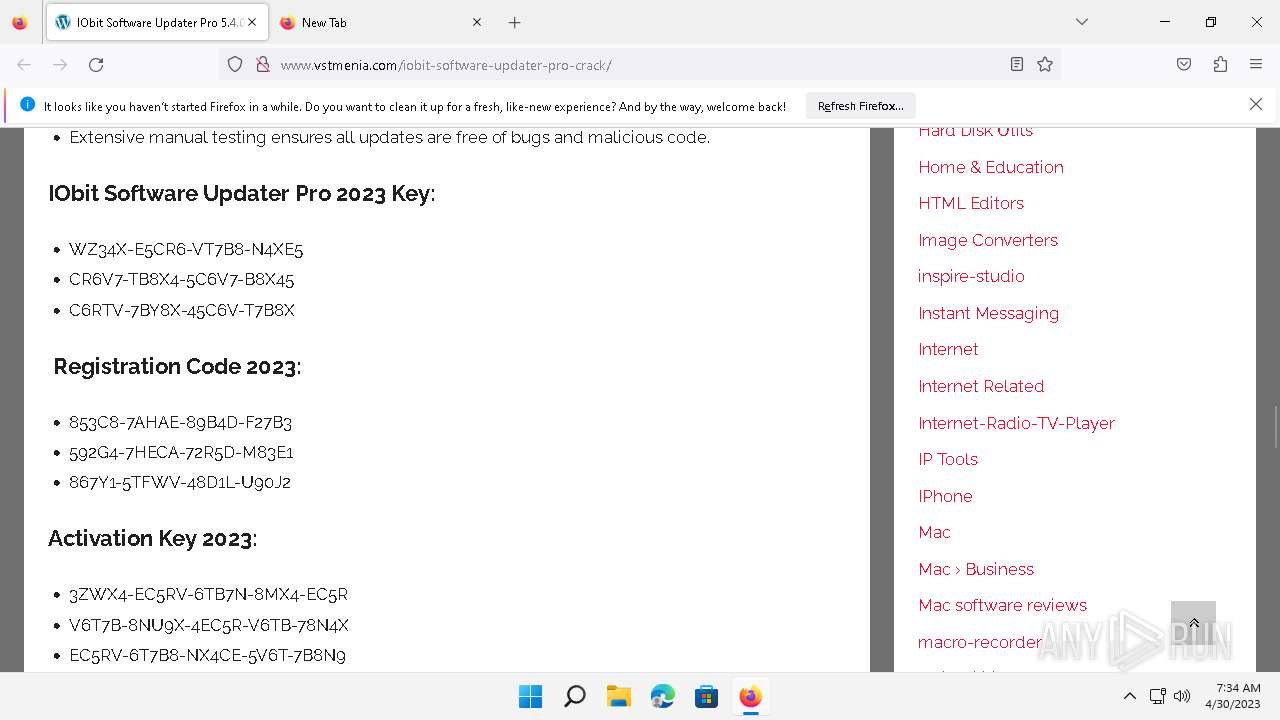Click the code 592G4-7HECA-72R5D-M83E1
This screenshot has width=1280, height=720.
181,452
